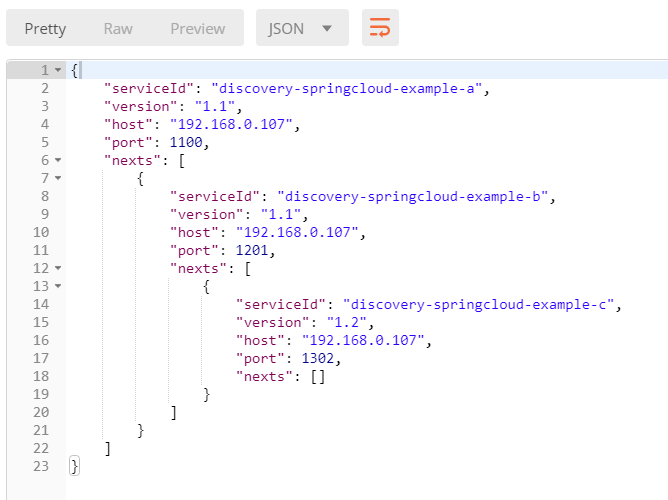
Task: Toggle the line wrap icon
Action: click(380, 28)
